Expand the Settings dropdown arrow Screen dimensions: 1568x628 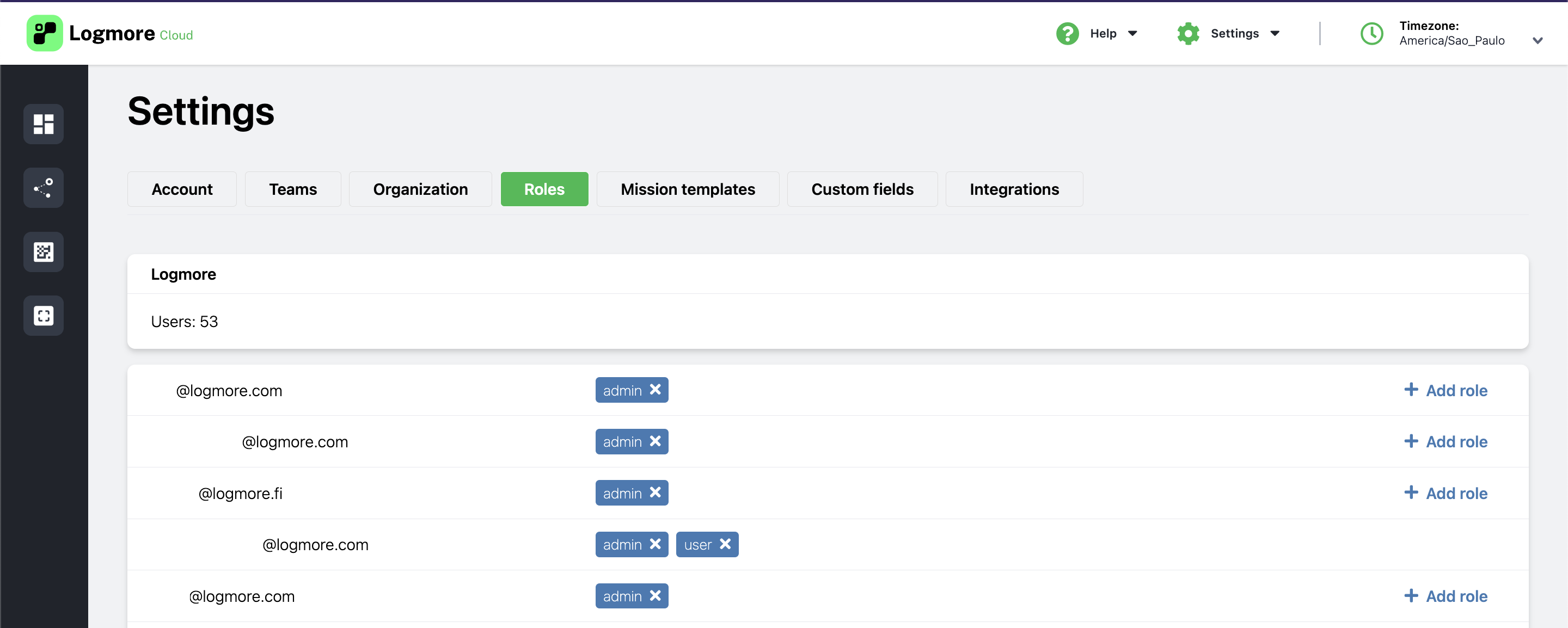[1275, 34]
